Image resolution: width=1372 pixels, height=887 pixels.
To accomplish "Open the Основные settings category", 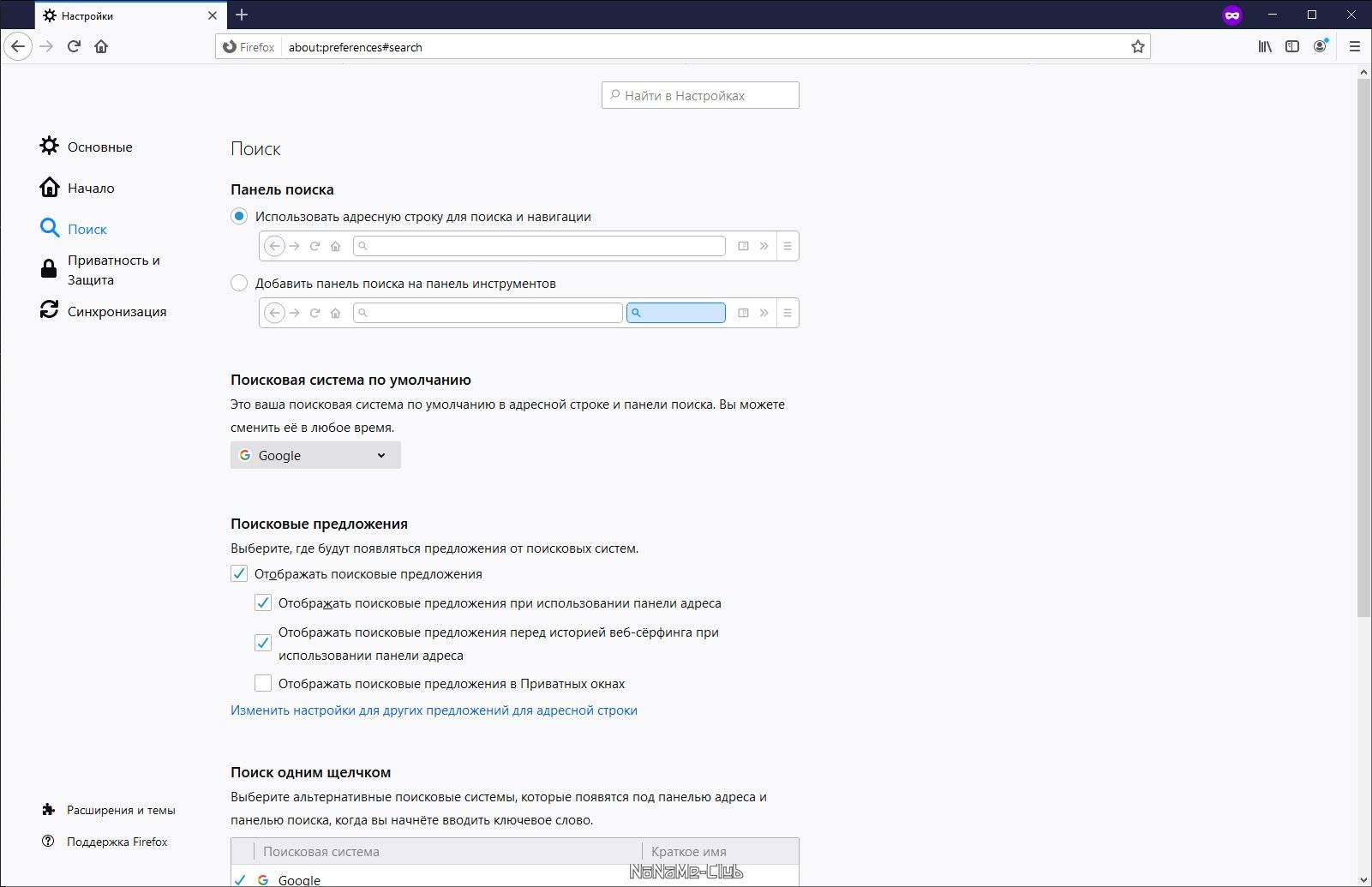I will click(x=100, y=147).
